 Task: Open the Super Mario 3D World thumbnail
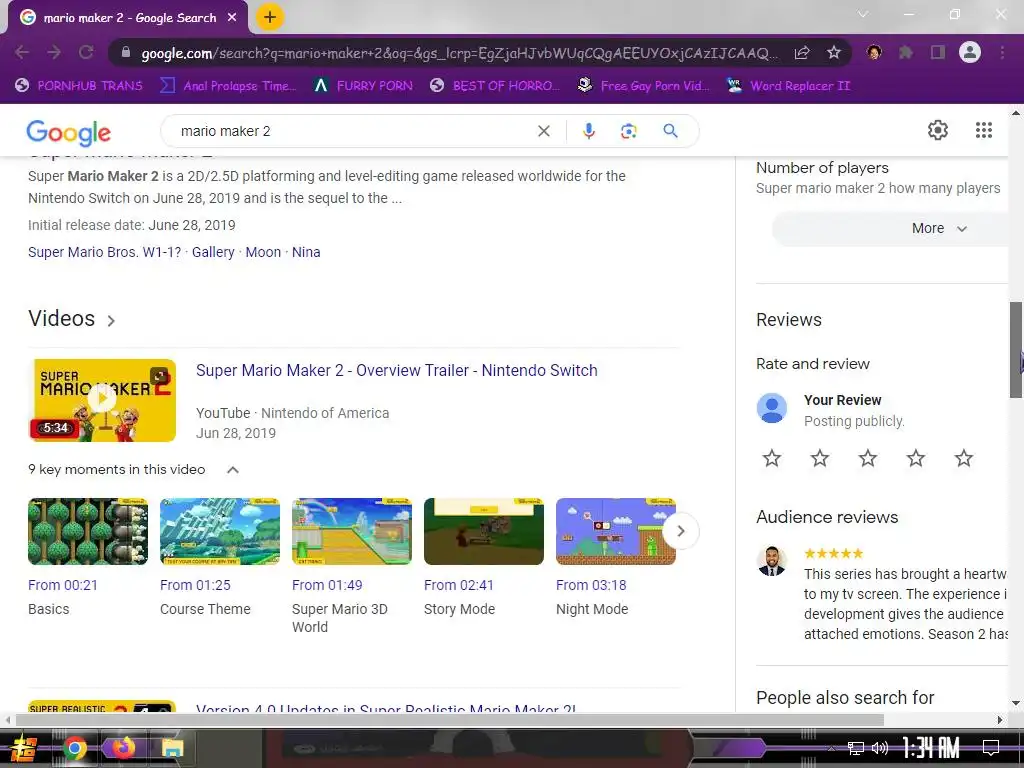point(352,532)
